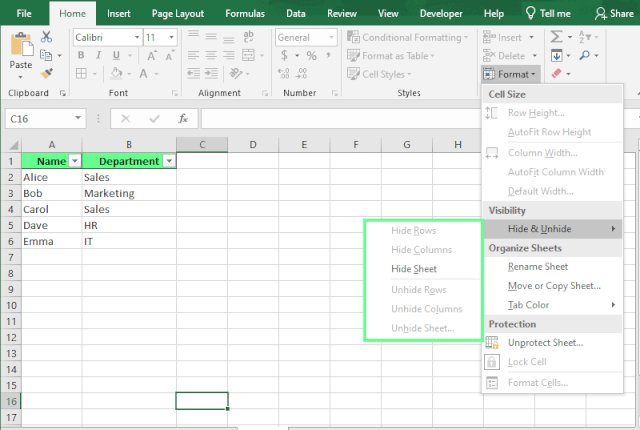Click the Font Color letter A icon
Image resolution: width=640 pixels, height=430 pixels.
[x=143, y=73]
